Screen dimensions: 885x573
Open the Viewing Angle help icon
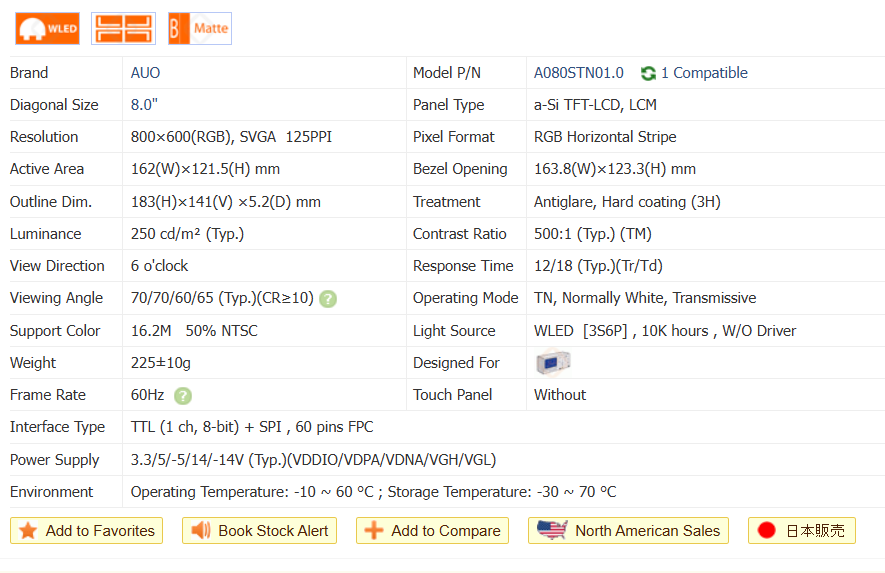pyautogui.click(x=328, y=298)
